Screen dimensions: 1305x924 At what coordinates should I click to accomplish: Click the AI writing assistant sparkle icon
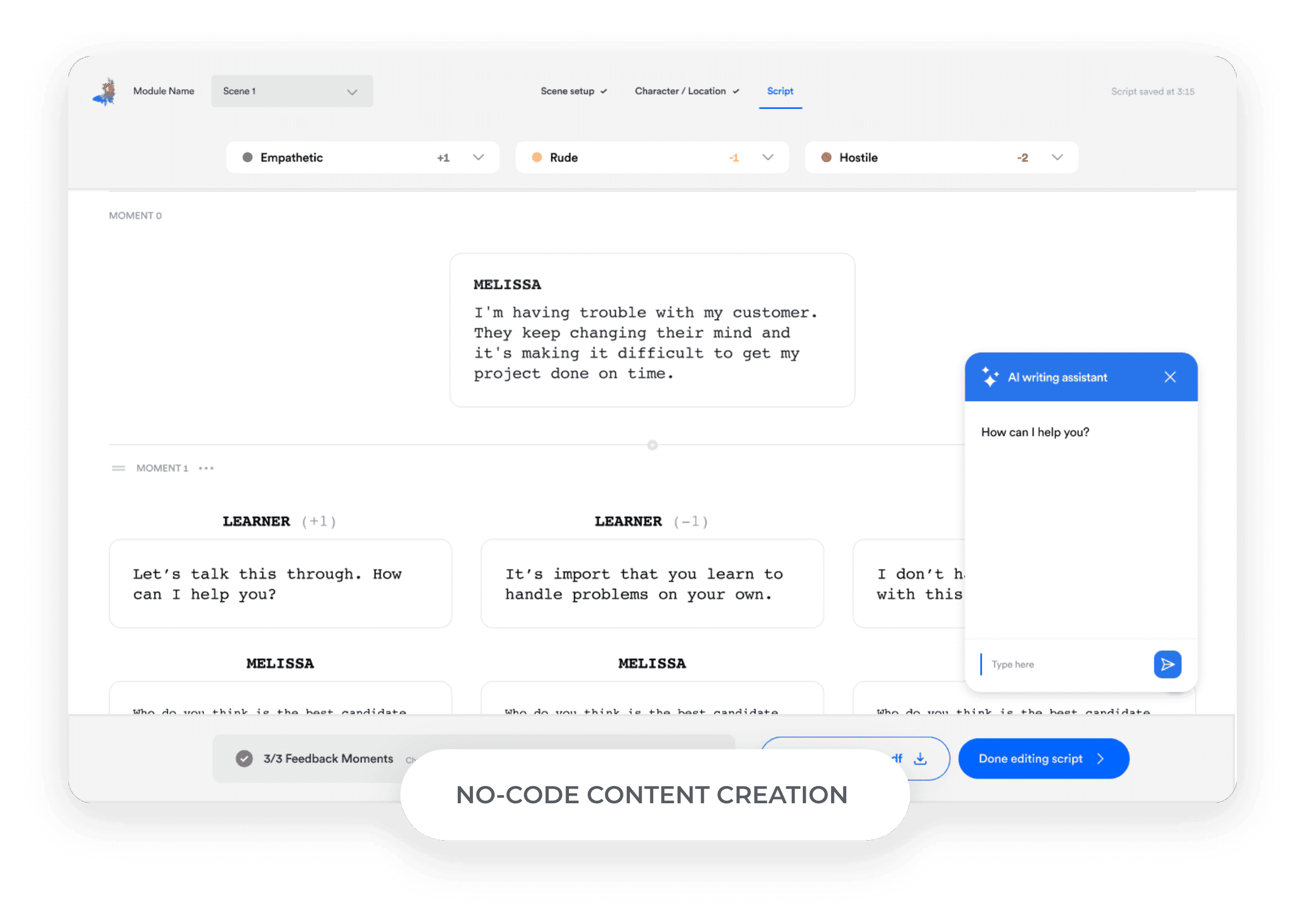click(x=988, y=378)
